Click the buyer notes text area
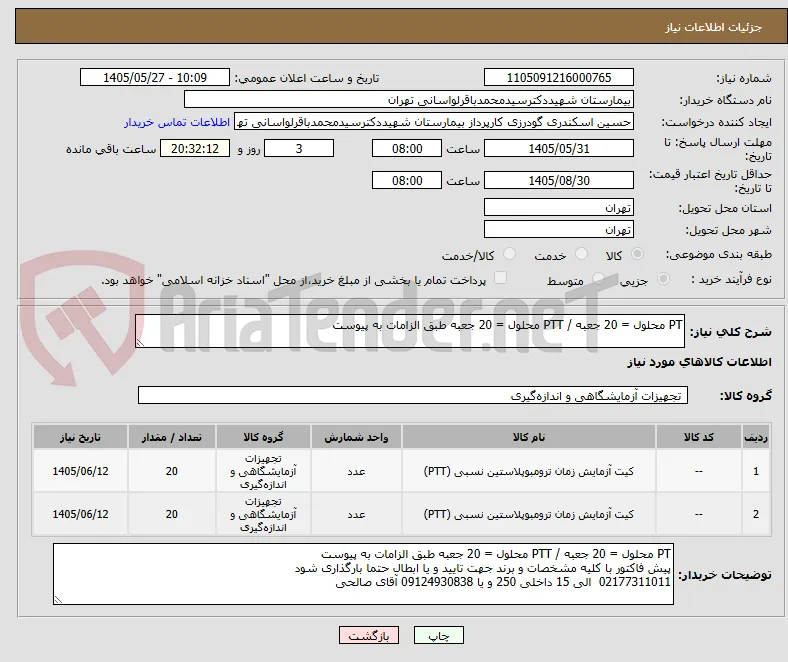The image size is (788, 662). pos(363,574)
